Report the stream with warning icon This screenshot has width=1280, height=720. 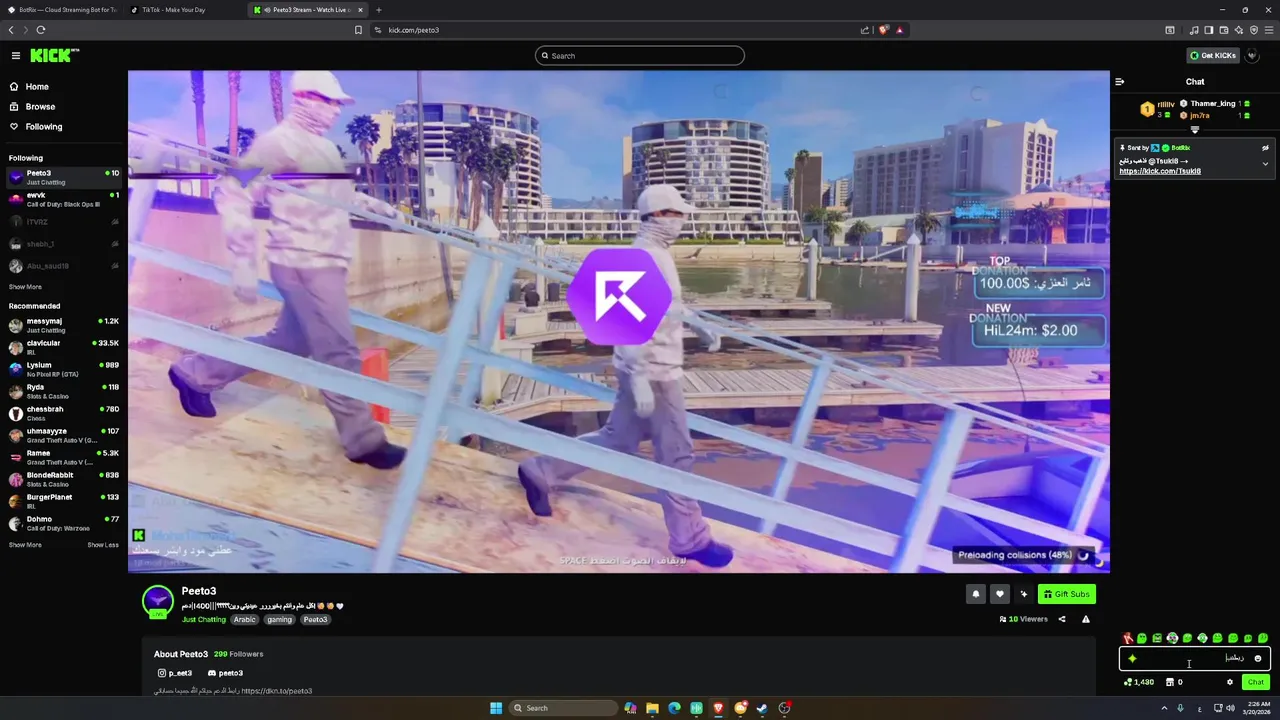coord(1086,619)
